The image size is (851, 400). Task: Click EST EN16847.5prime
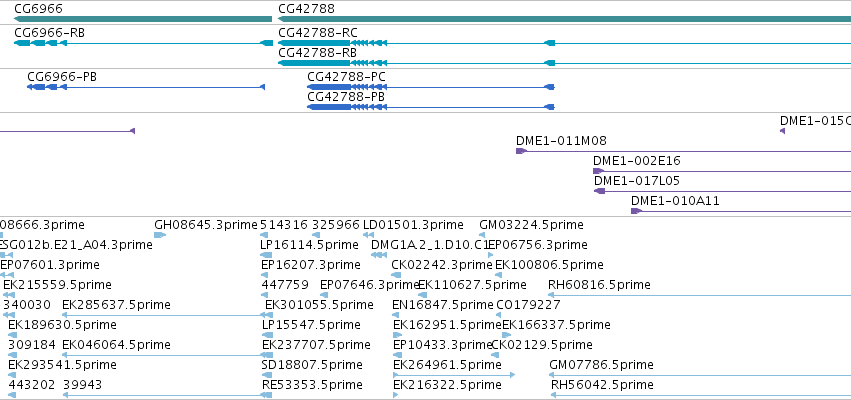click(x=443, y=306)
